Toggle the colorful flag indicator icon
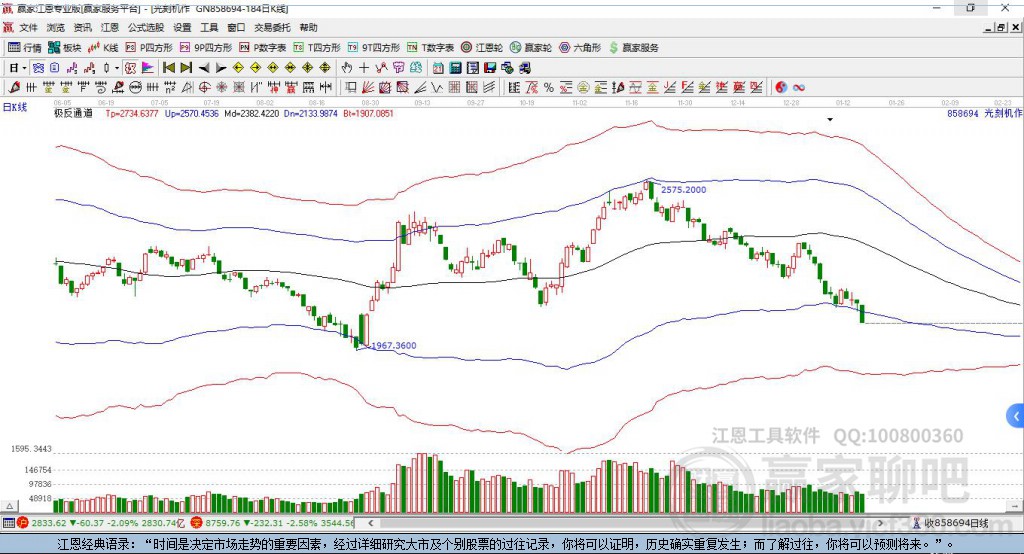 148,68
